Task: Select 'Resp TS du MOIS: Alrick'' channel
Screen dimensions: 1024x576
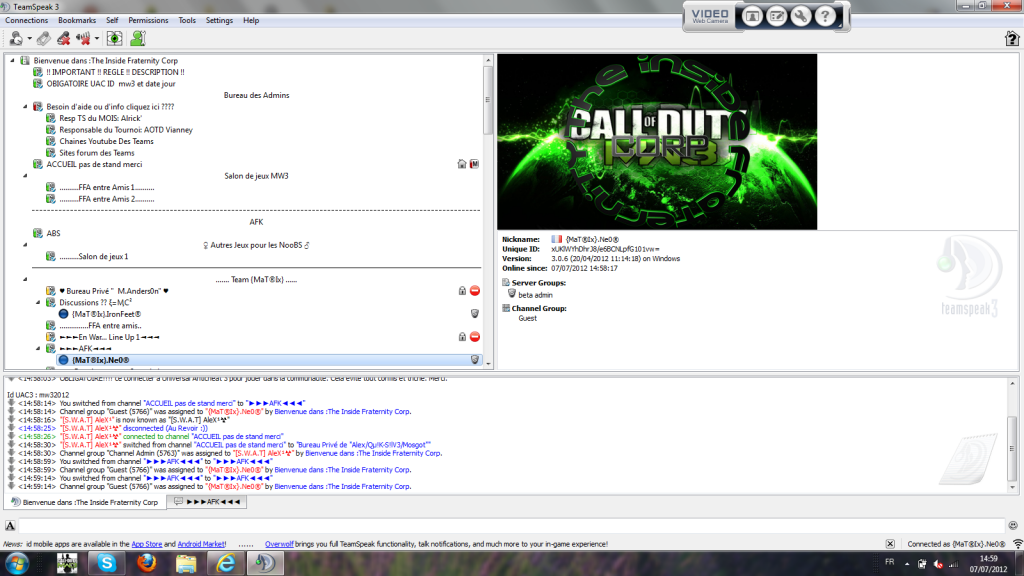Action: tap(101, 118)
